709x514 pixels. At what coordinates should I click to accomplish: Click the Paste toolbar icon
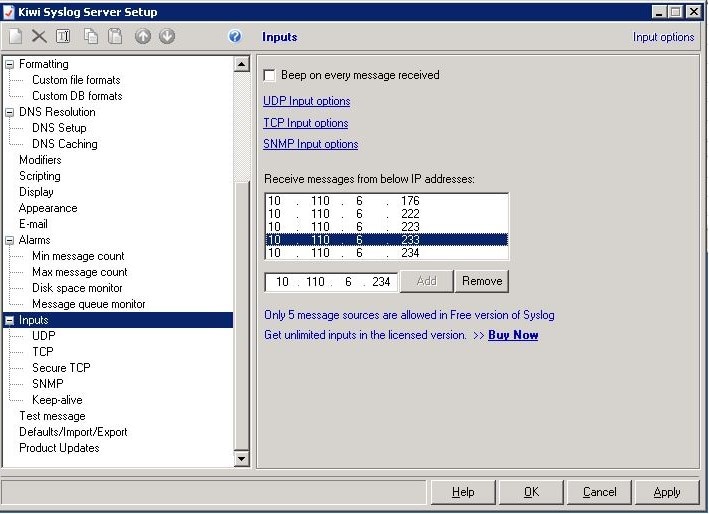click(x=115, y=36)
